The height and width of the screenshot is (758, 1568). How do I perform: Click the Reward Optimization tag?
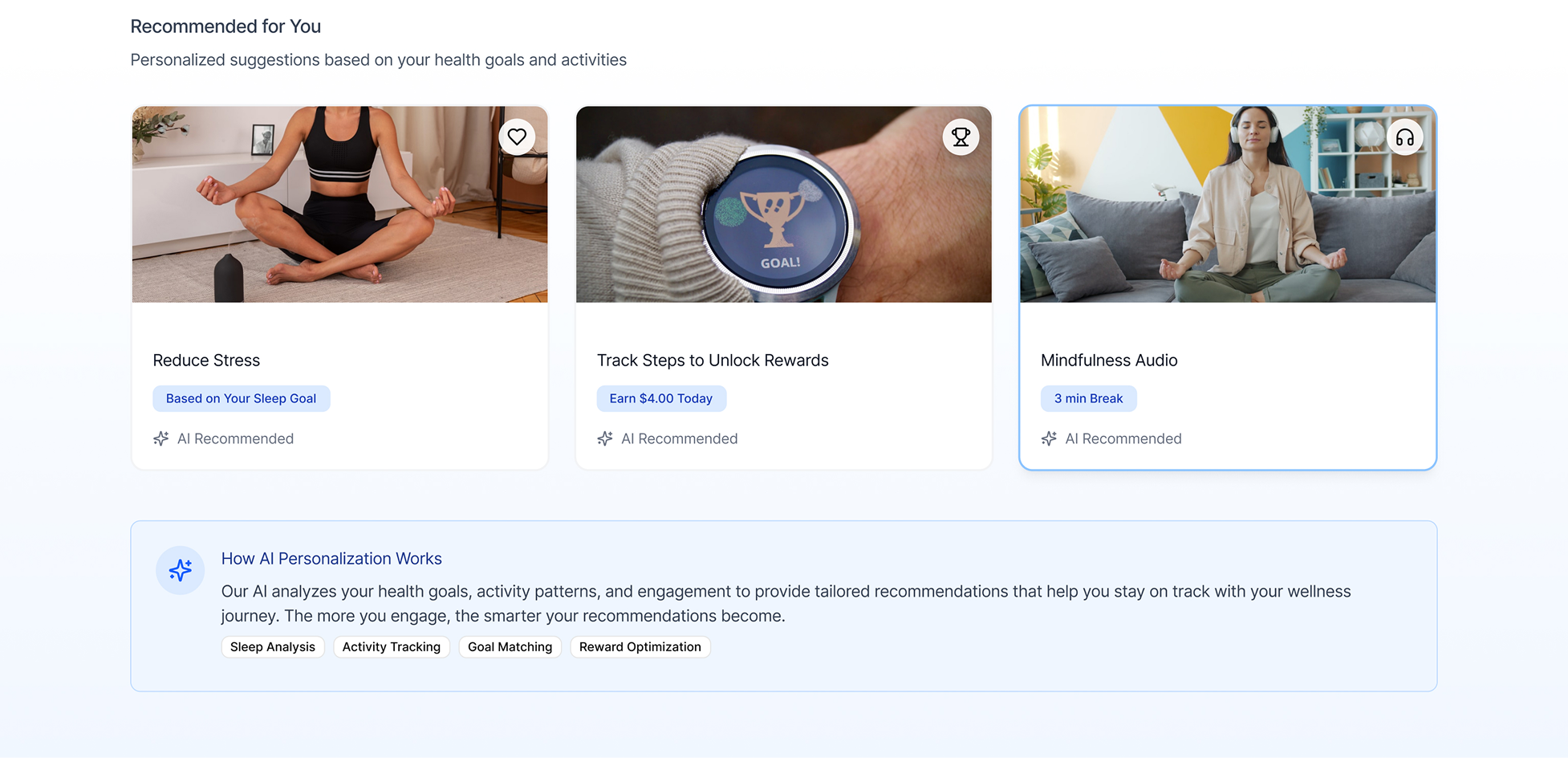[x=640, y=647]
